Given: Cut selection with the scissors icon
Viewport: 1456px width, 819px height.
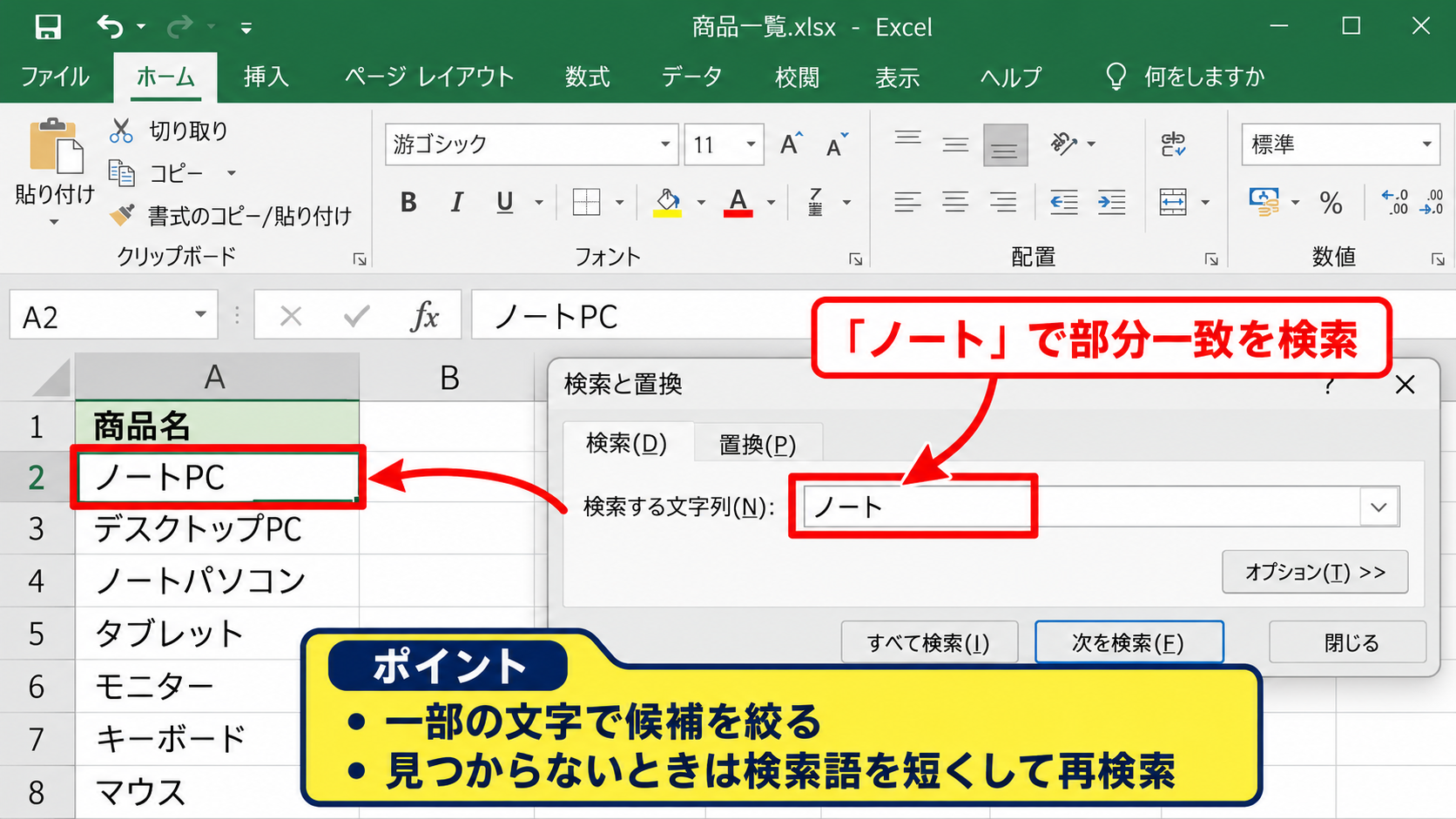Looking at the screenshot, I should (121, 131).
